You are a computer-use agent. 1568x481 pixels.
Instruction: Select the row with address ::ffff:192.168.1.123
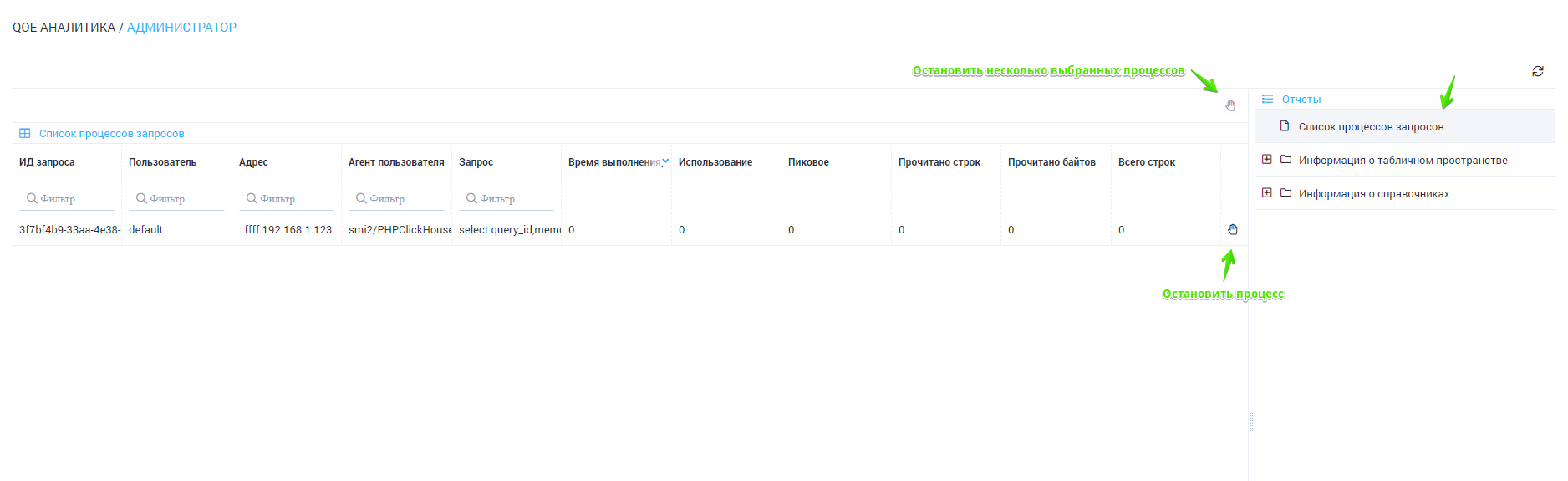tap(285, 230)
